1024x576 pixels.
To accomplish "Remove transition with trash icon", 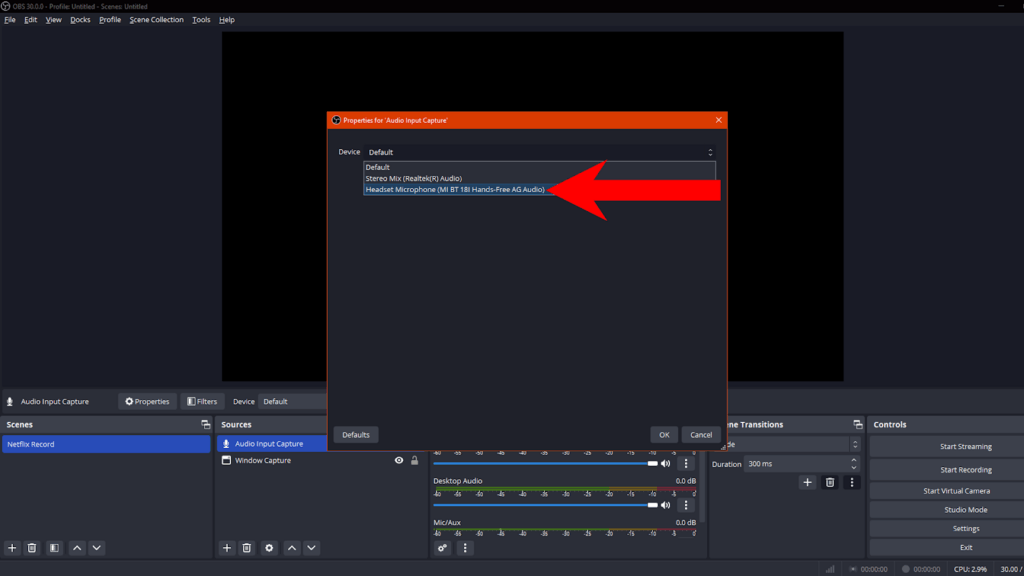I will click(830, 483).
